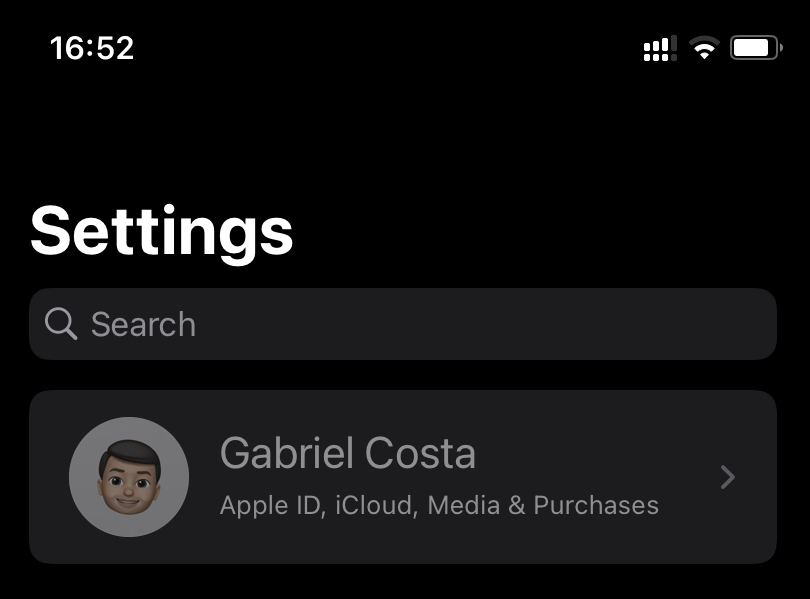
Task: Tap the ID text after Apple
Action: 308,505
